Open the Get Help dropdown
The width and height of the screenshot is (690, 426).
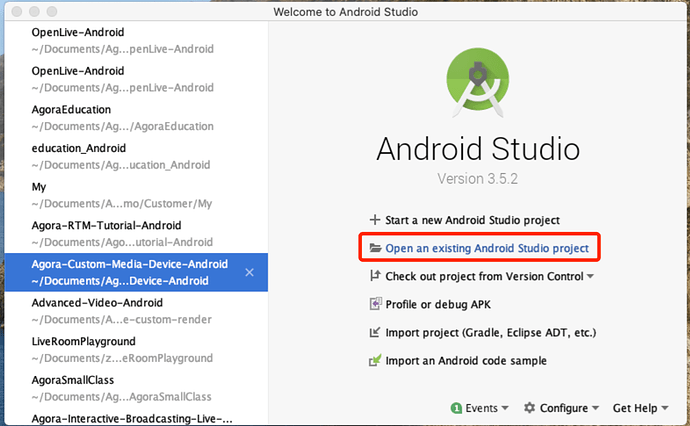pyautogui.click(x=641, y=408)
